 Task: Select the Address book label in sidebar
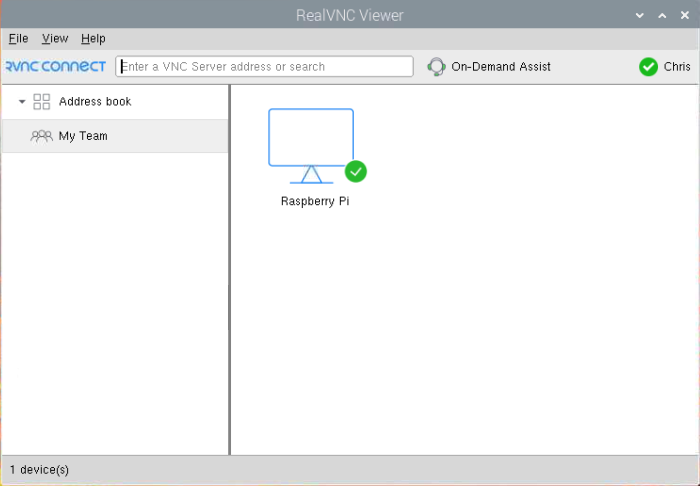[95, 102]
